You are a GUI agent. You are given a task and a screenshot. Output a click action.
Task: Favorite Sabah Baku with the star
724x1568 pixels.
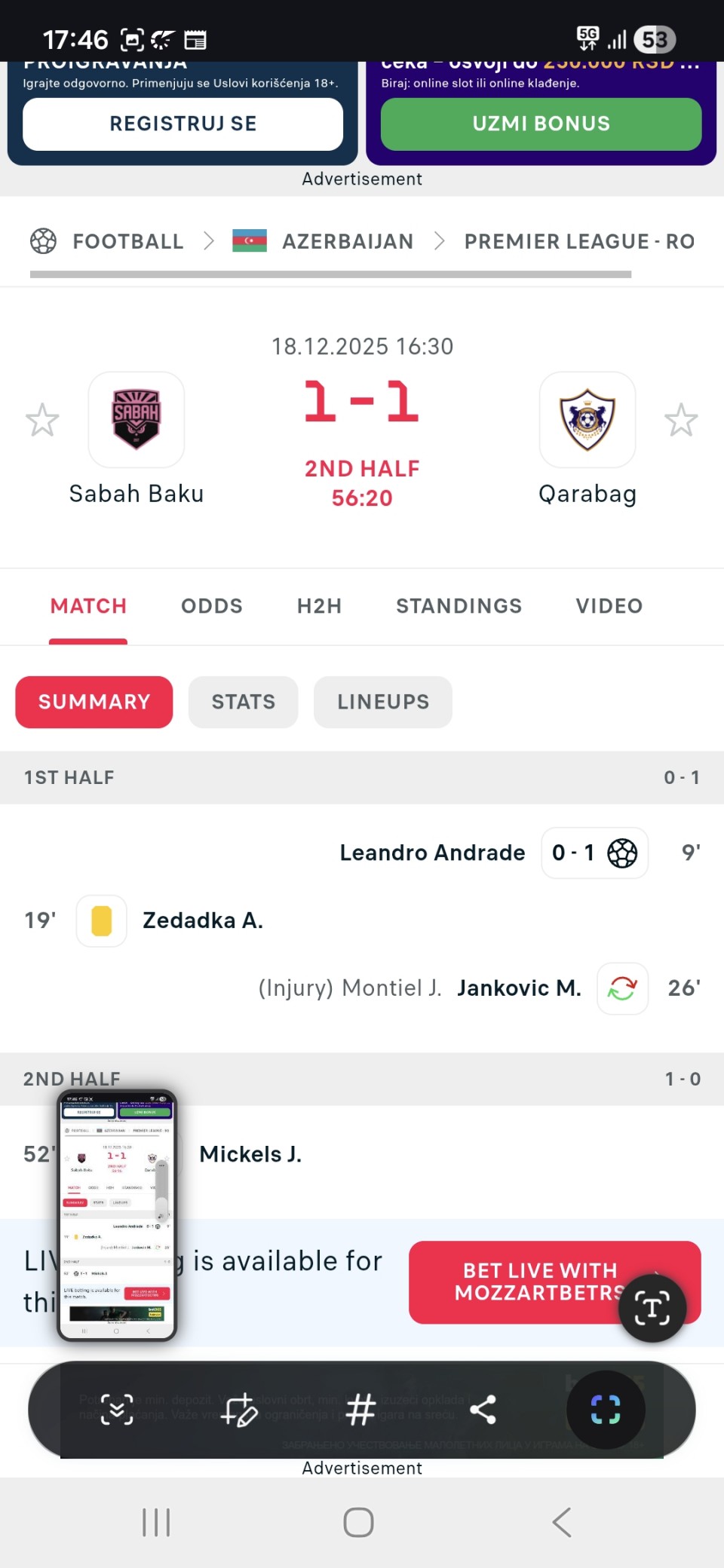click(42, 420)
